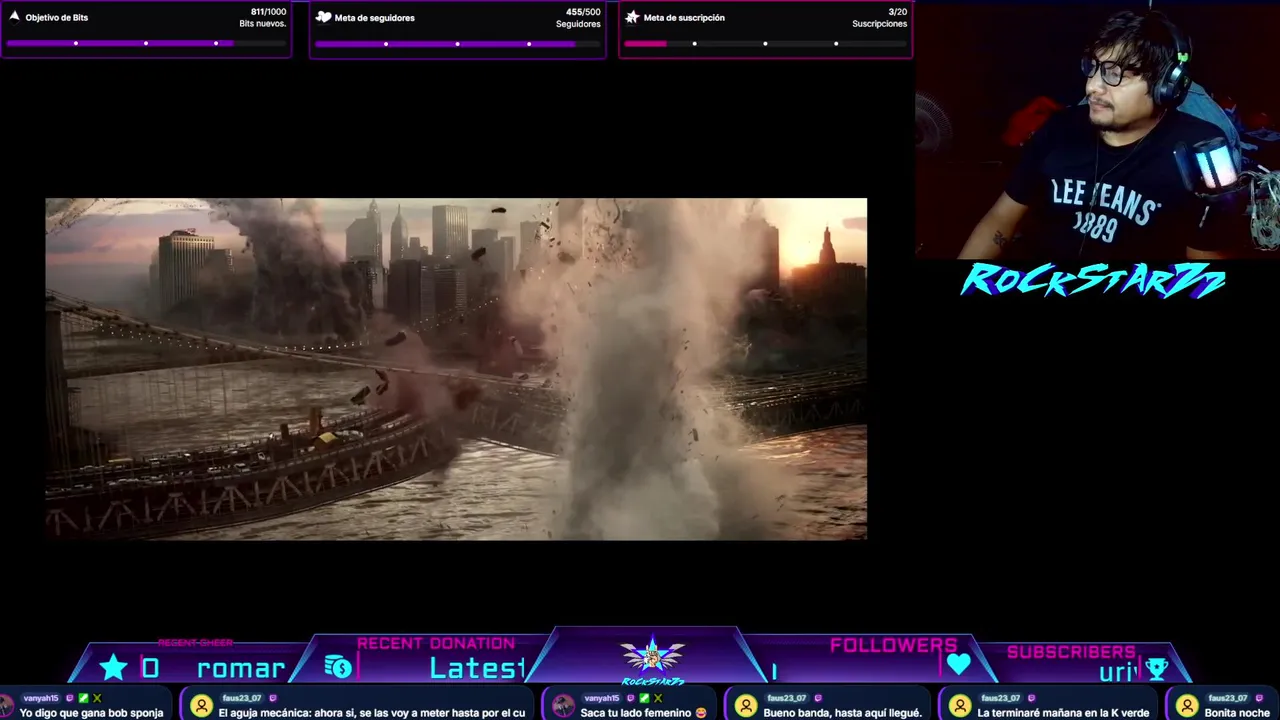The height and width of the screenshot is (720, 1280).
Task: Click chat message 'Bonita noche'
Action: [1237, 713]
